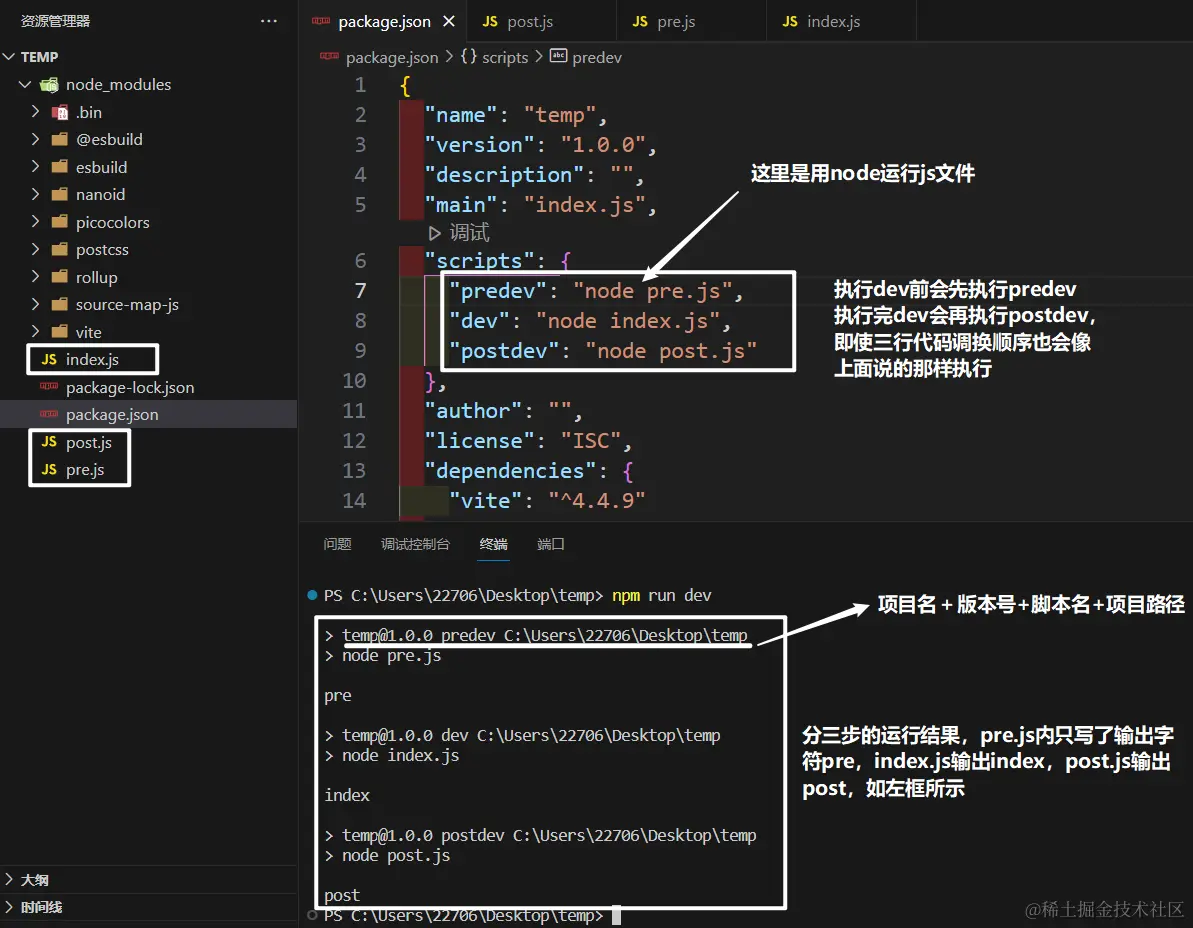Click the 'npm run dev' command in terminal
The width and height of the screenshot is (1193, 928).
(x=661, y=596)
